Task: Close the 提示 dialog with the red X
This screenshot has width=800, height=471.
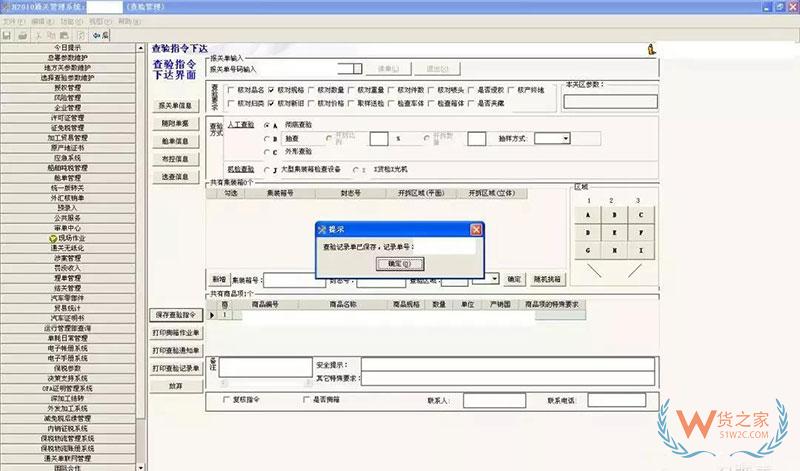Action: pos(476,230)
